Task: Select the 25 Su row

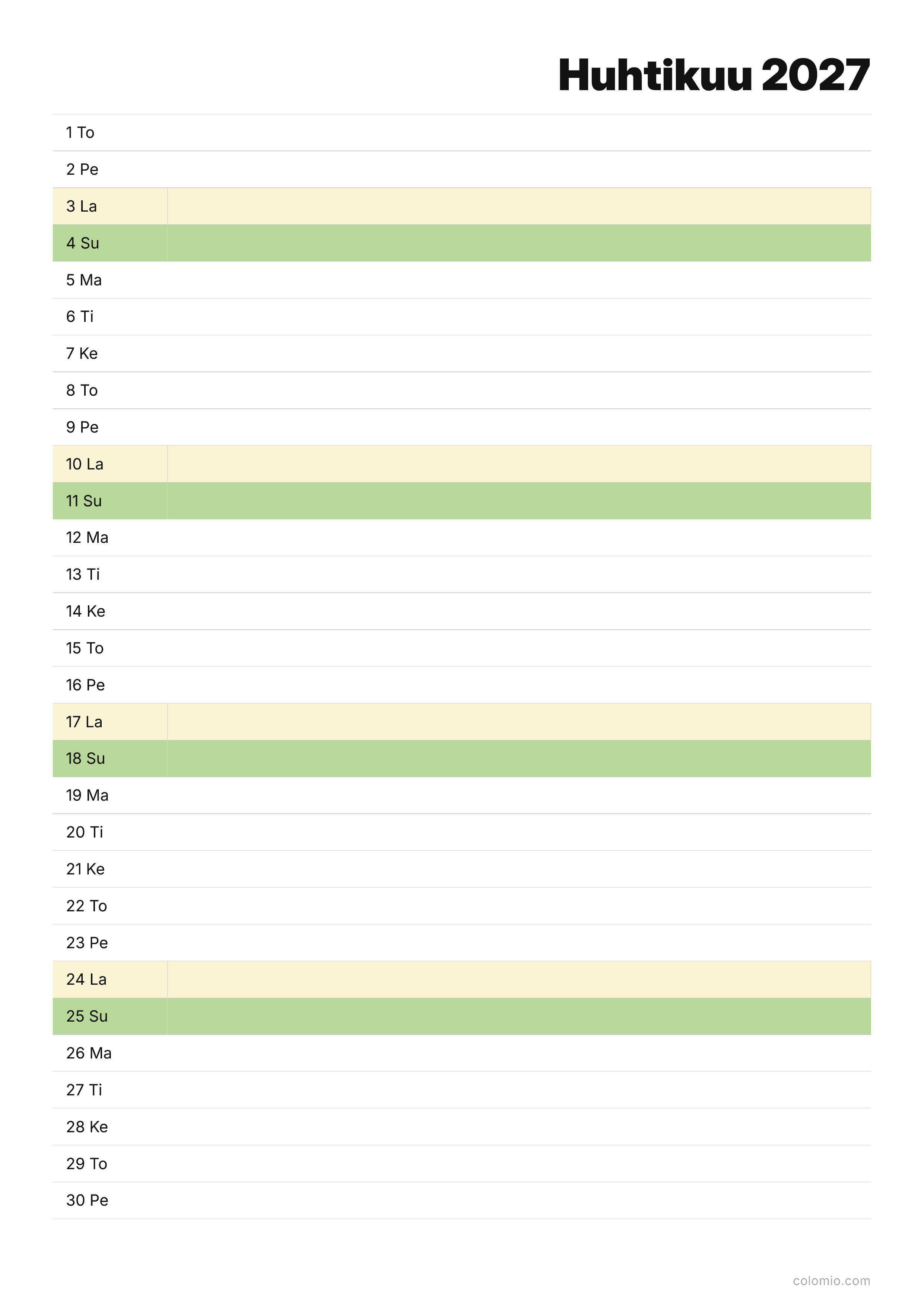Action: [x=461, y=1016]
